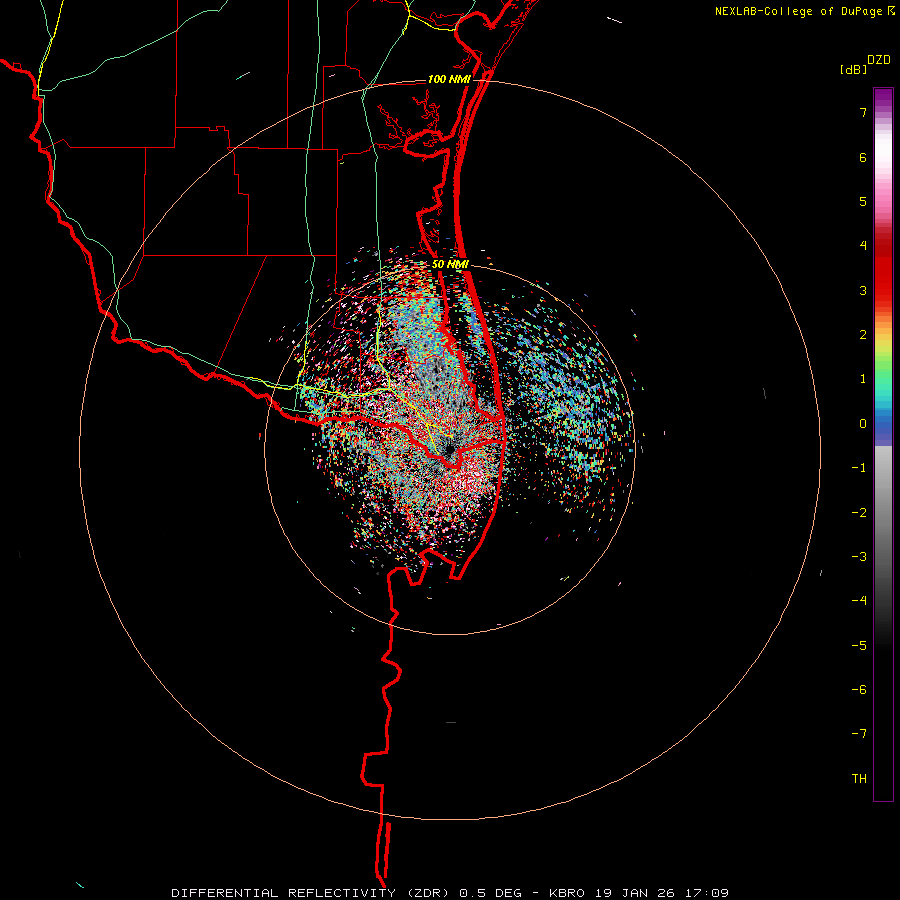The image size is (900, 900).
Task: Click the 50 NMI range ring label
Action: pos(451,265)
